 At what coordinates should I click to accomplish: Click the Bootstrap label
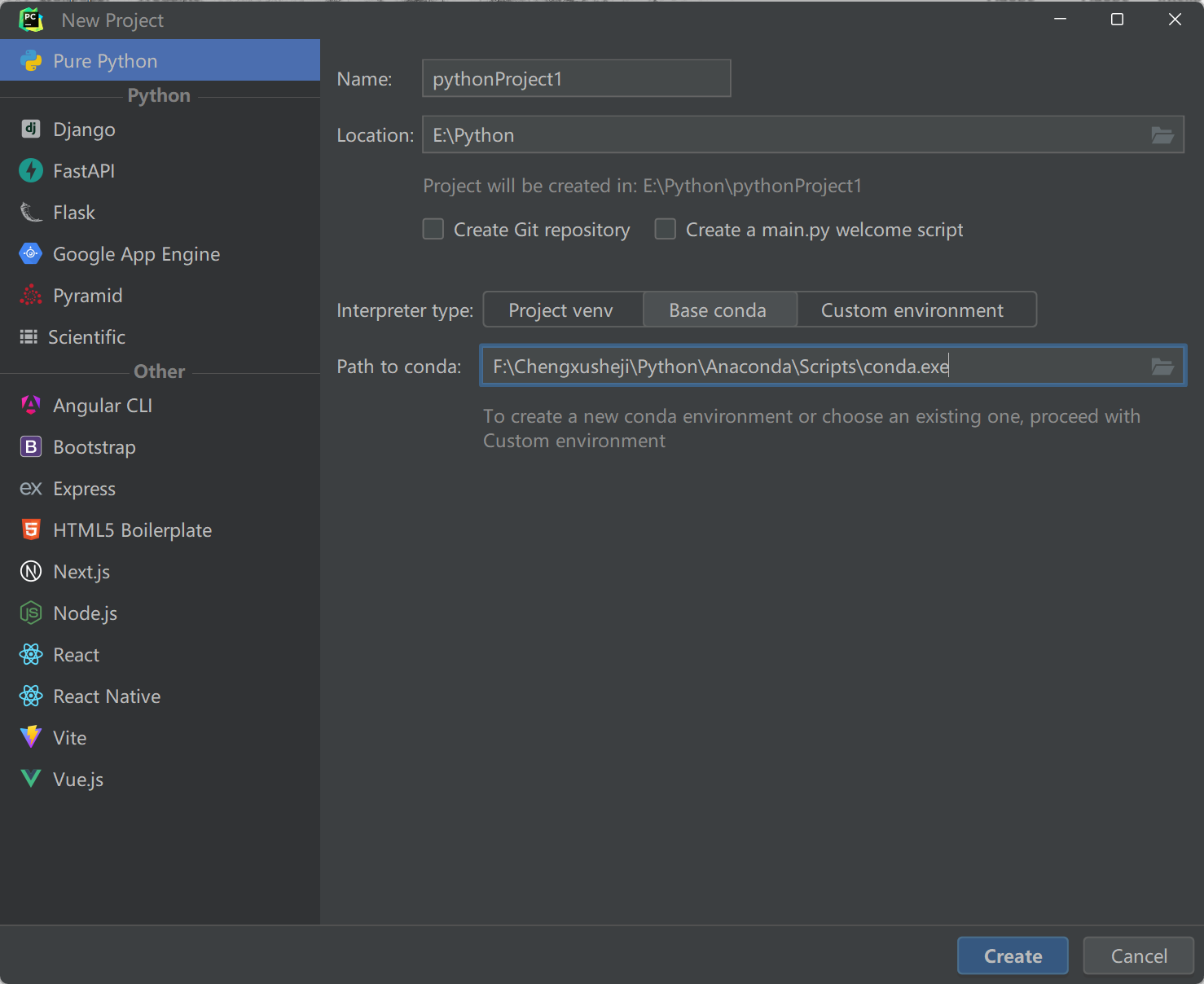94,447
